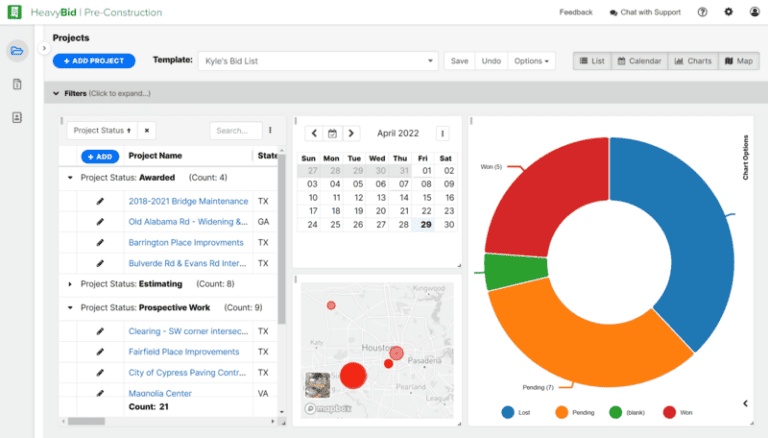Click the project Search input field
Viewport: 768px width, 438px height.
pos(234,130)
